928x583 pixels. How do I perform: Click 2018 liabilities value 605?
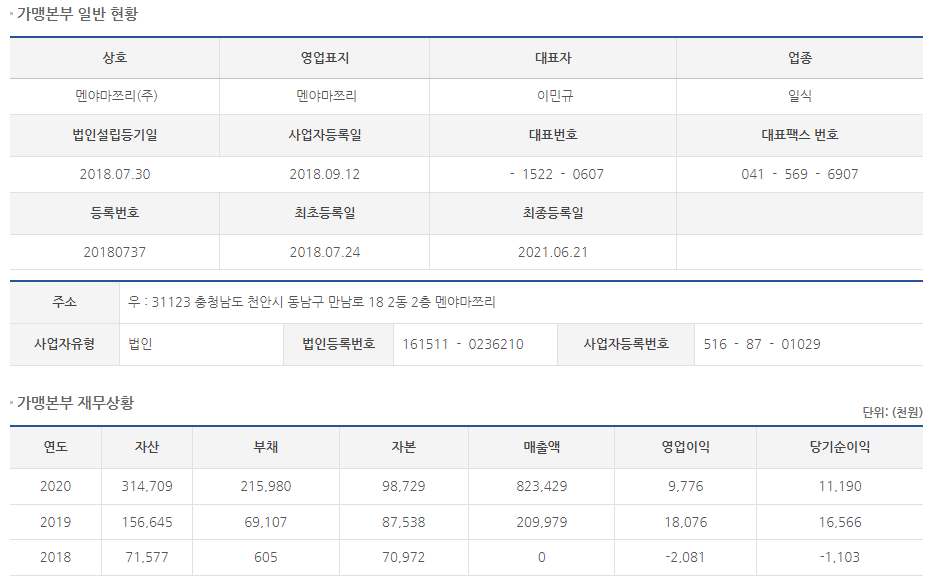click(x=266, y=558)
